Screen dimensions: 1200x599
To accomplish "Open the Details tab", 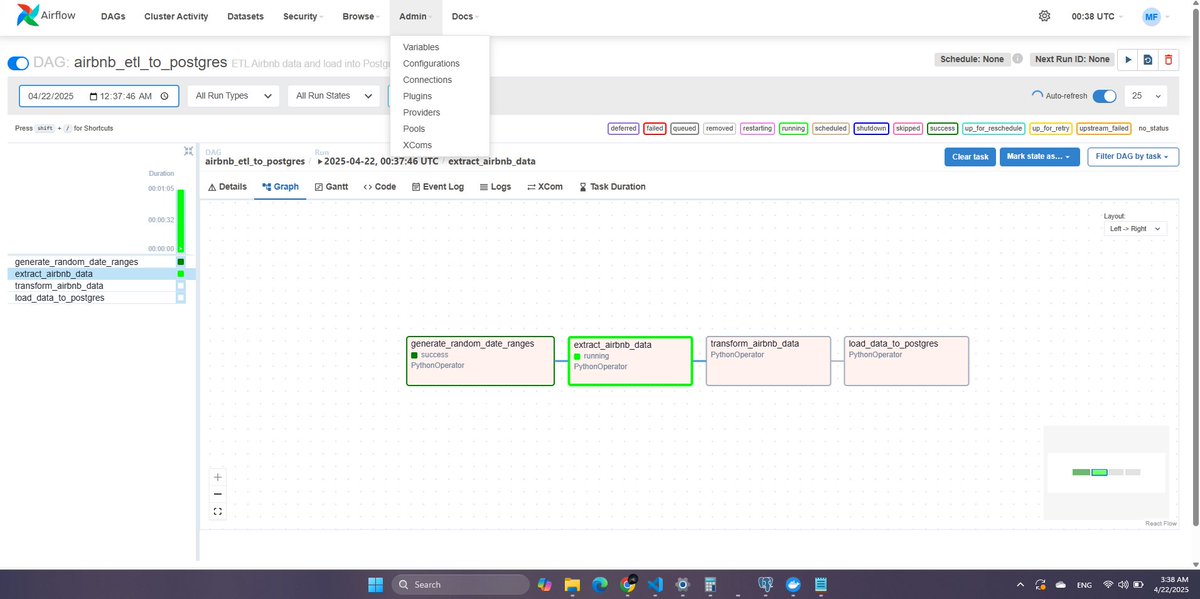I will point(227,187).
